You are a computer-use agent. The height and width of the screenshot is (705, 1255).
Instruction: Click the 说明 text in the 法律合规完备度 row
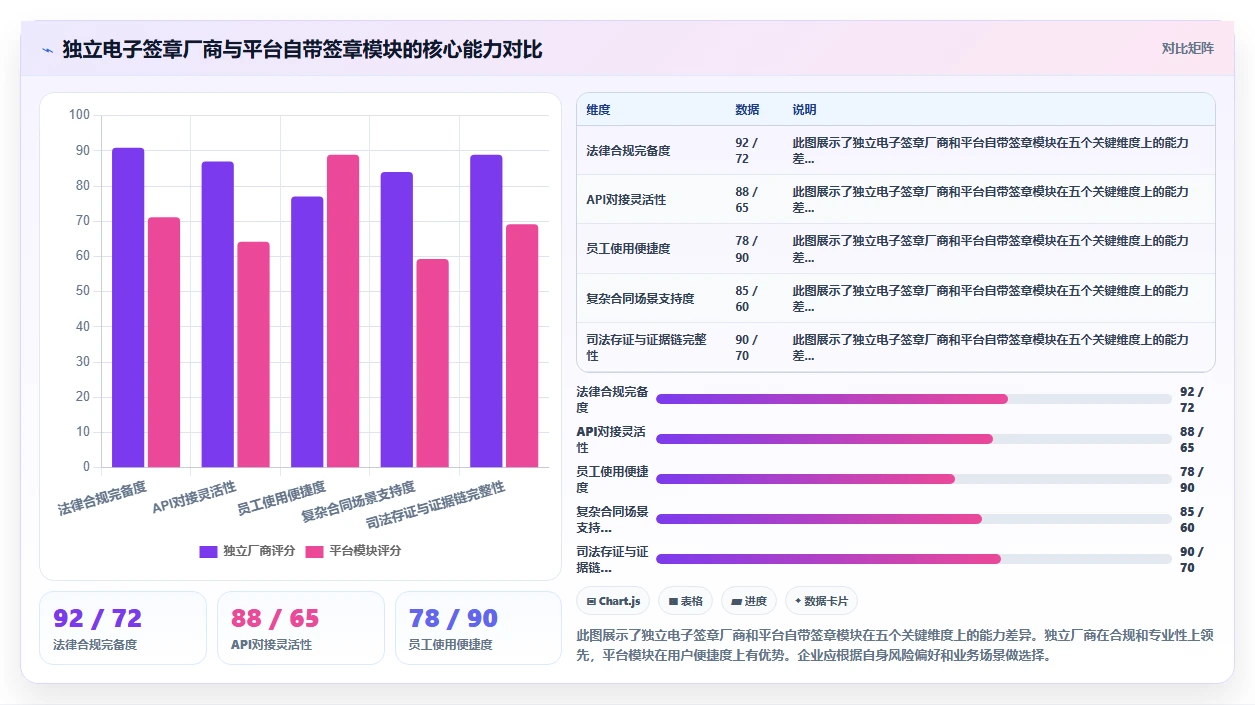pos(990,150)
